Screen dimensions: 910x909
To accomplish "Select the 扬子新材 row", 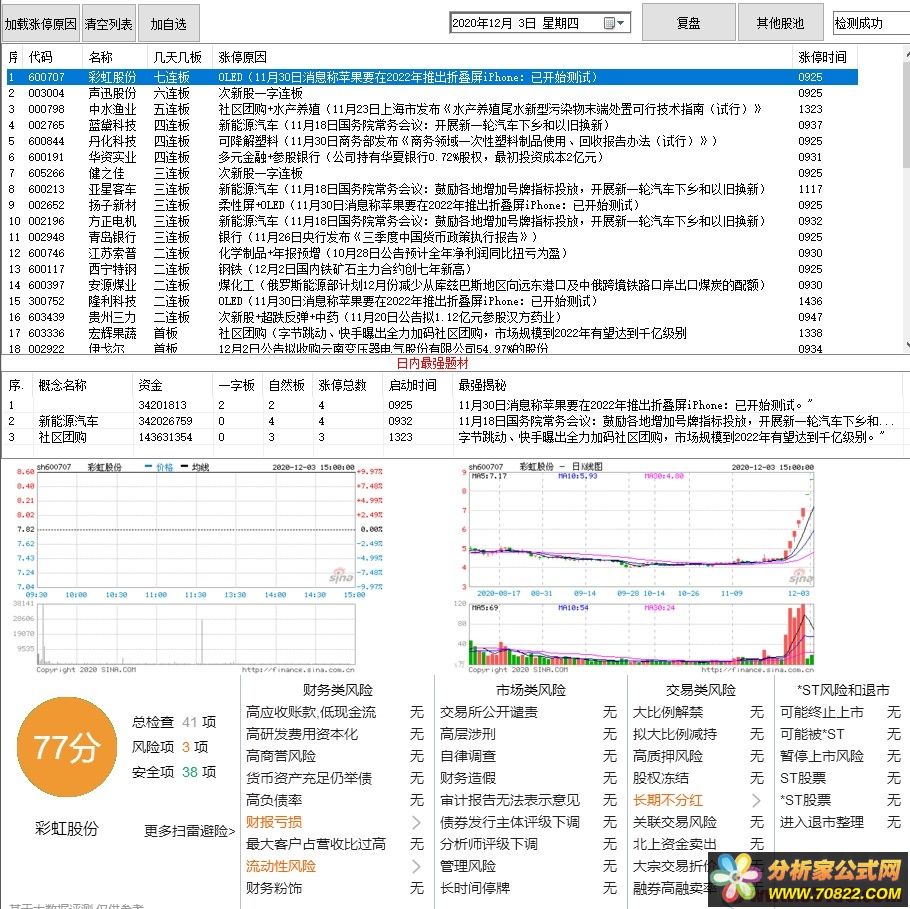I will [x=432, y=205].
